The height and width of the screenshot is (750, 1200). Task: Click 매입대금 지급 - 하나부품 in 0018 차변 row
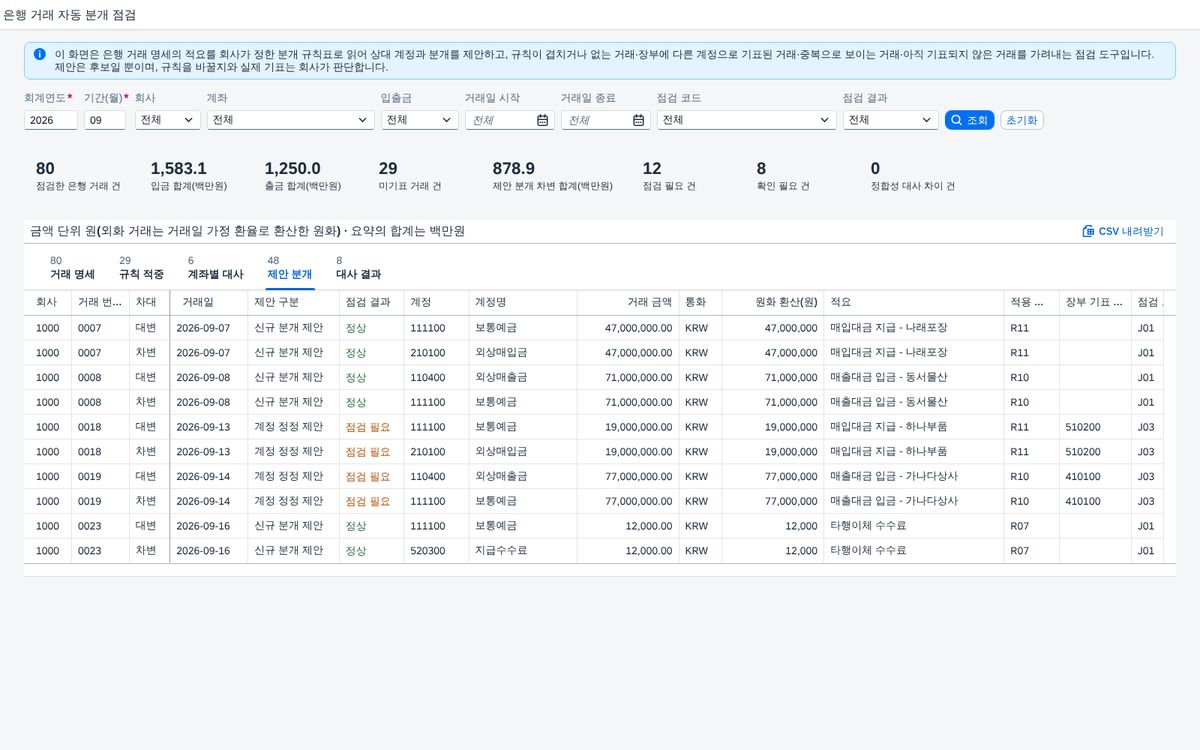click(889, 452)
